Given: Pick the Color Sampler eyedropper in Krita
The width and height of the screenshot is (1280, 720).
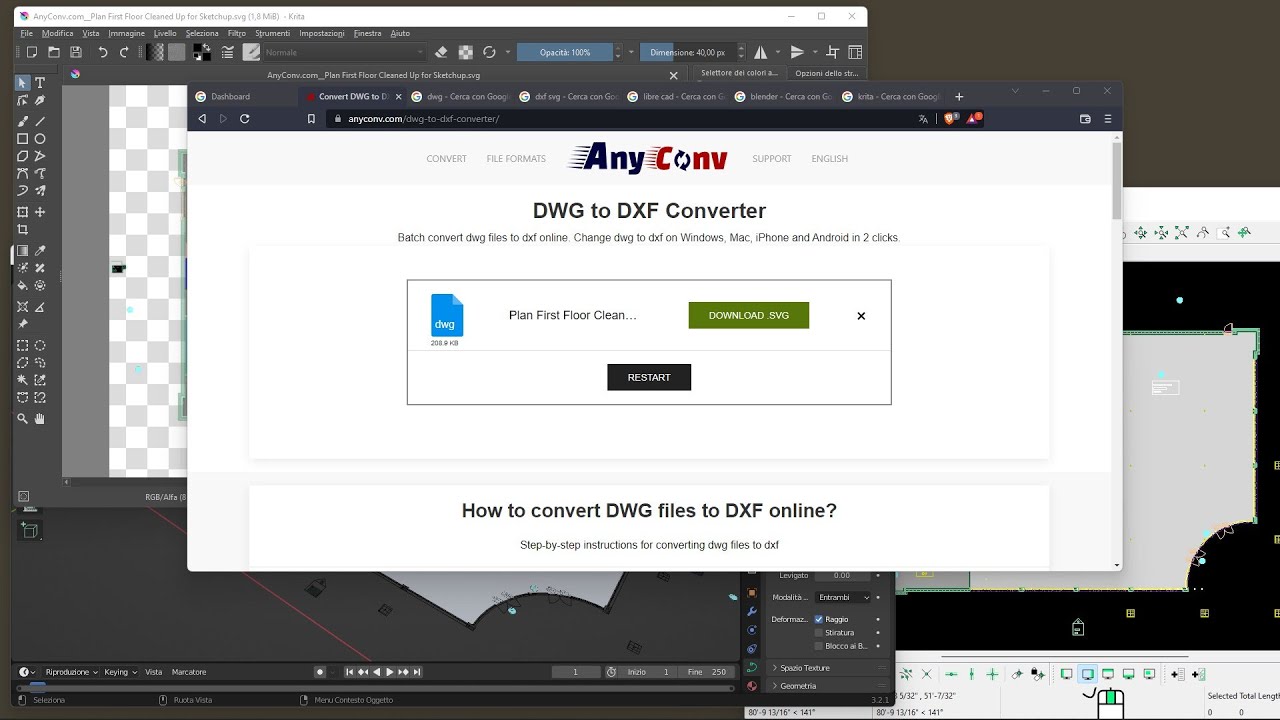Looking at the screenshot, I should tap(40, 251).
